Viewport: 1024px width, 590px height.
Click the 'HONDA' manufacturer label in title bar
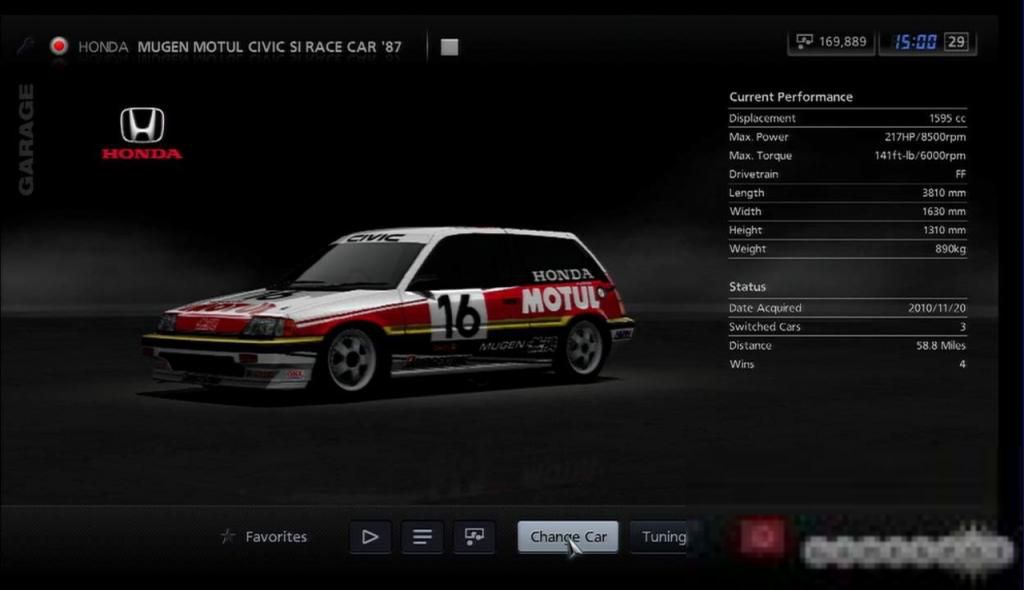click(103, 47)
